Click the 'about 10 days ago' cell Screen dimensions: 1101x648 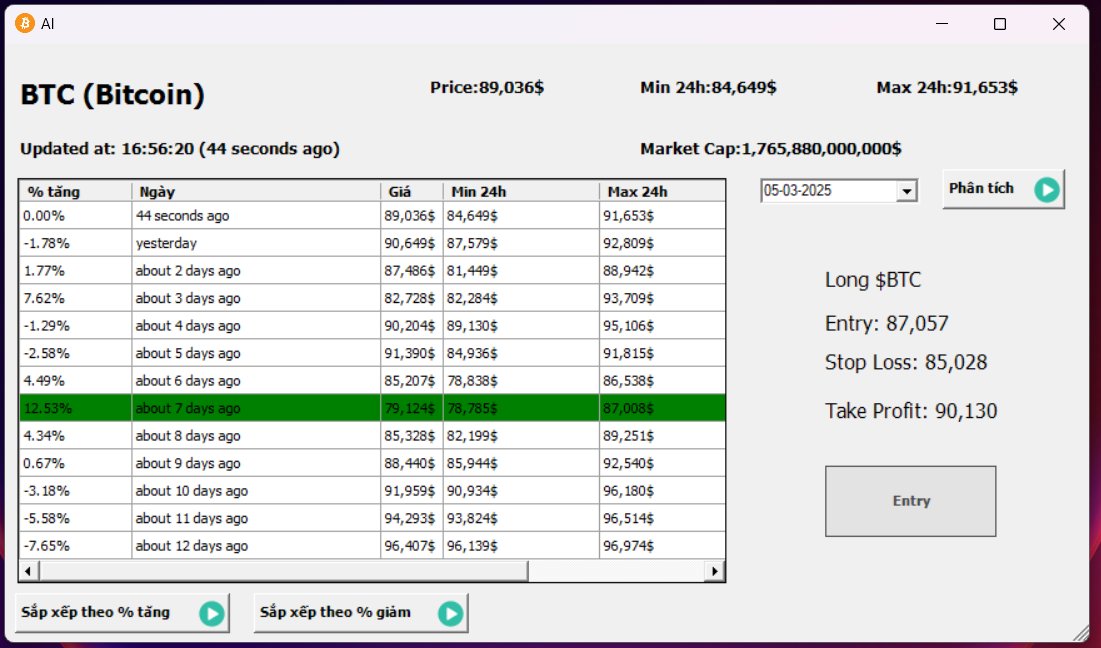(256, 490)
